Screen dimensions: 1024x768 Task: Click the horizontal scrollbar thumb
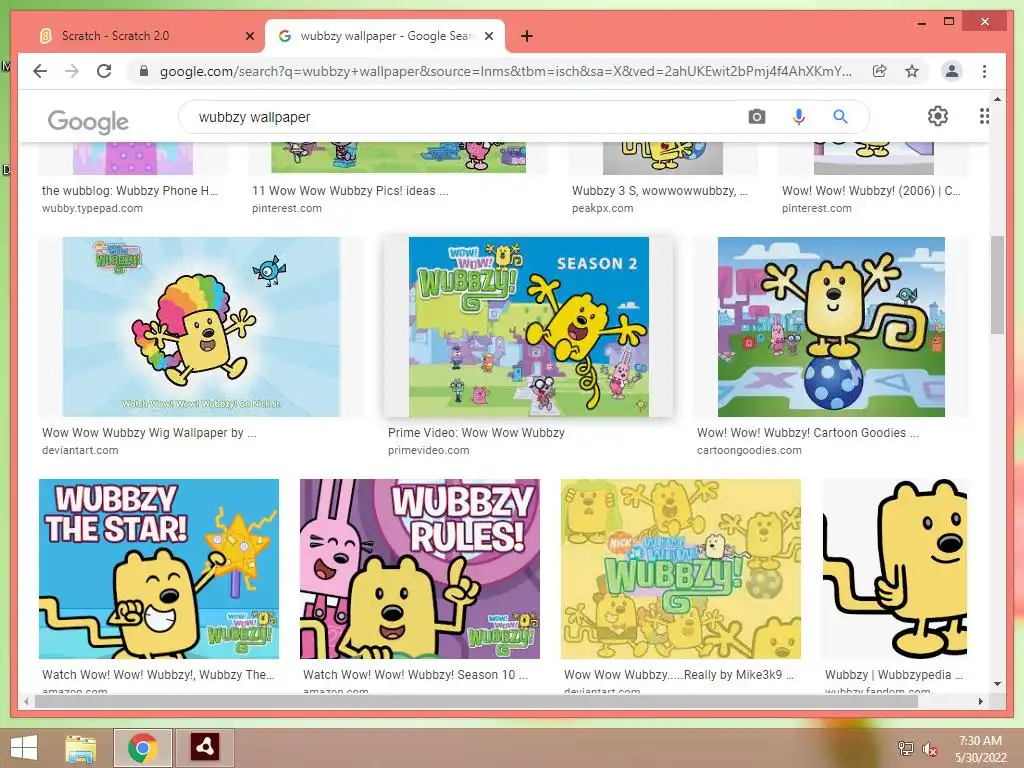(476, 701)
